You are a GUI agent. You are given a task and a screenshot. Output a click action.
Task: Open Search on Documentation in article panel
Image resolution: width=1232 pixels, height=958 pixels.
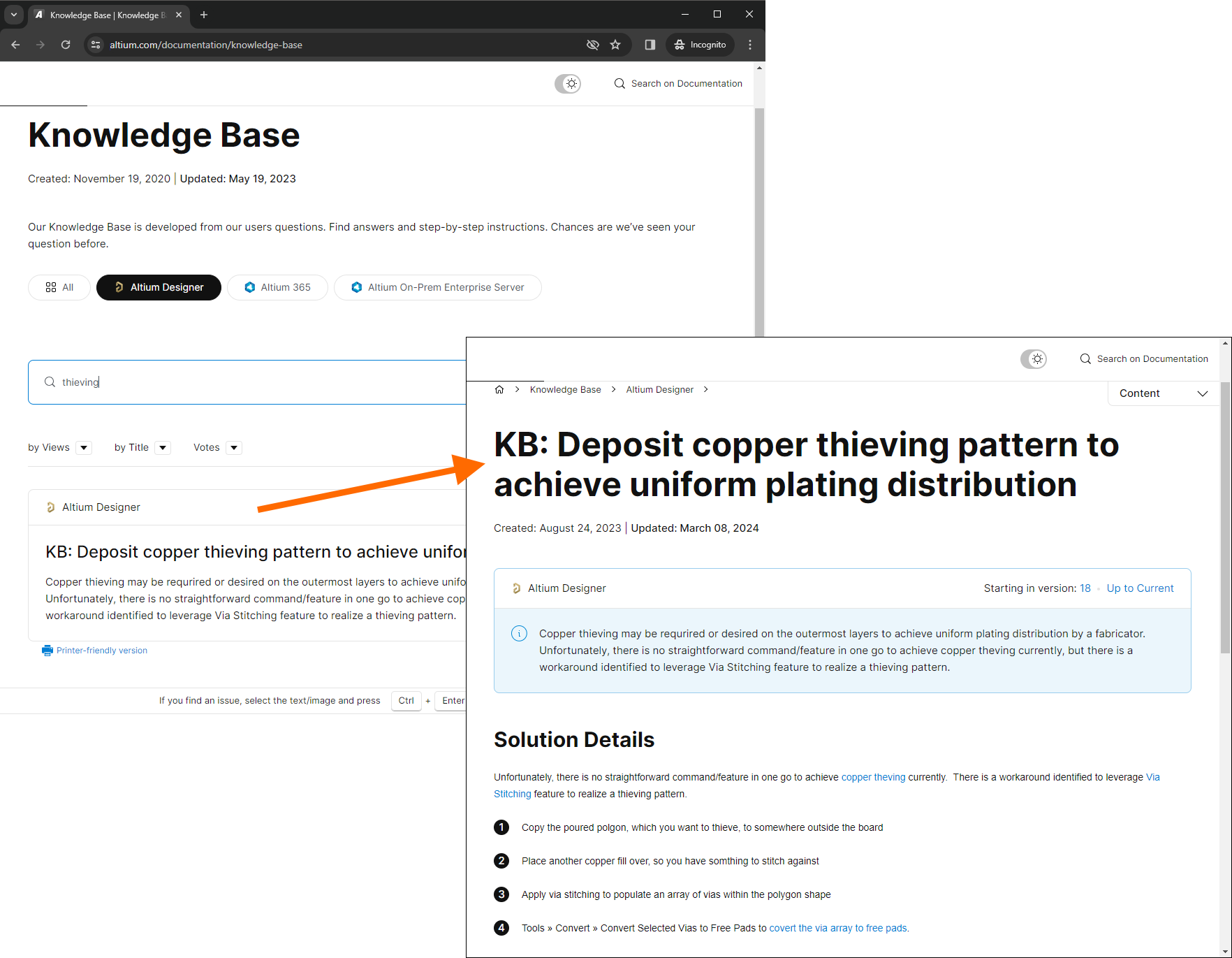coord(1144,359)
